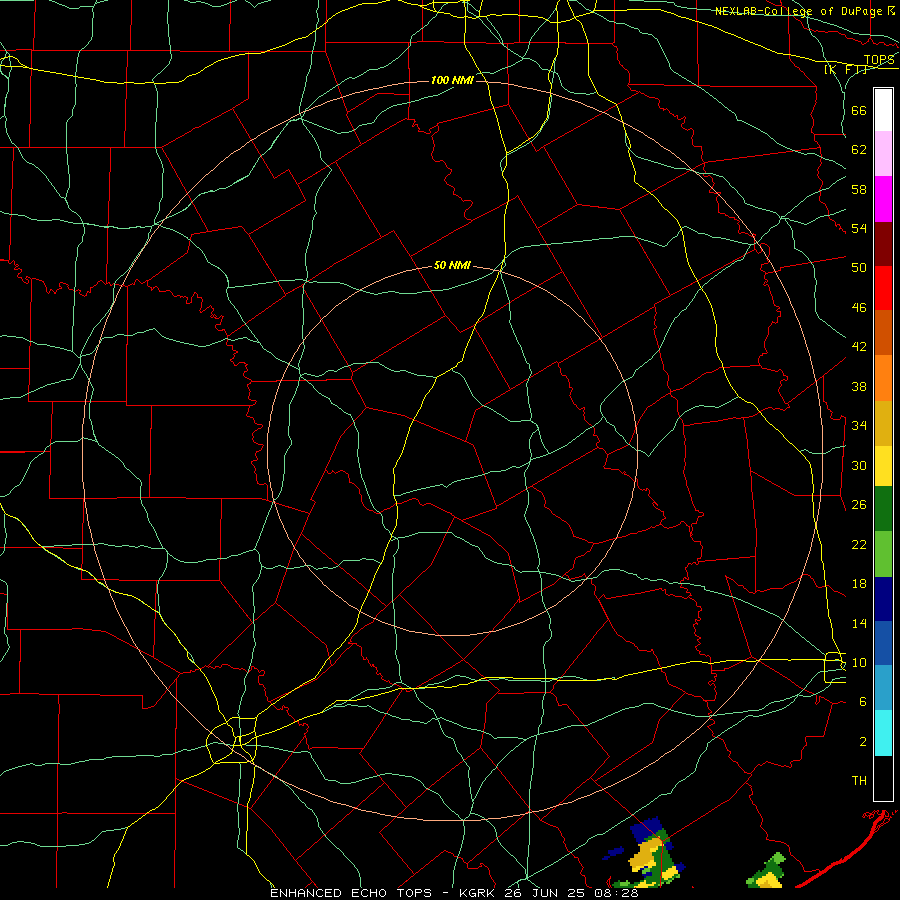
Task: Click the legend value 66
Action: click(859, 110)
